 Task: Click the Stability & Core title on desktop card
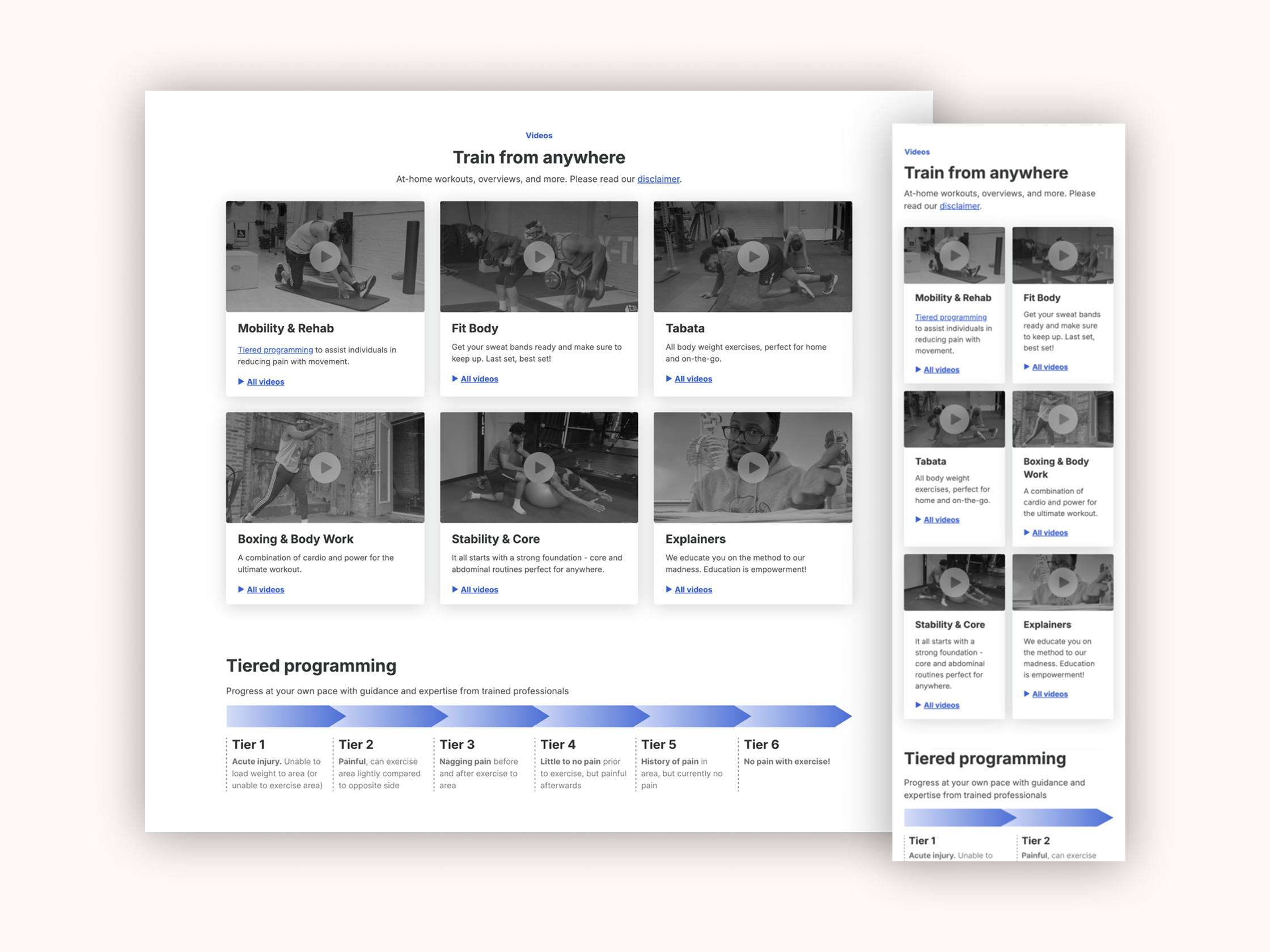(496, 539)
